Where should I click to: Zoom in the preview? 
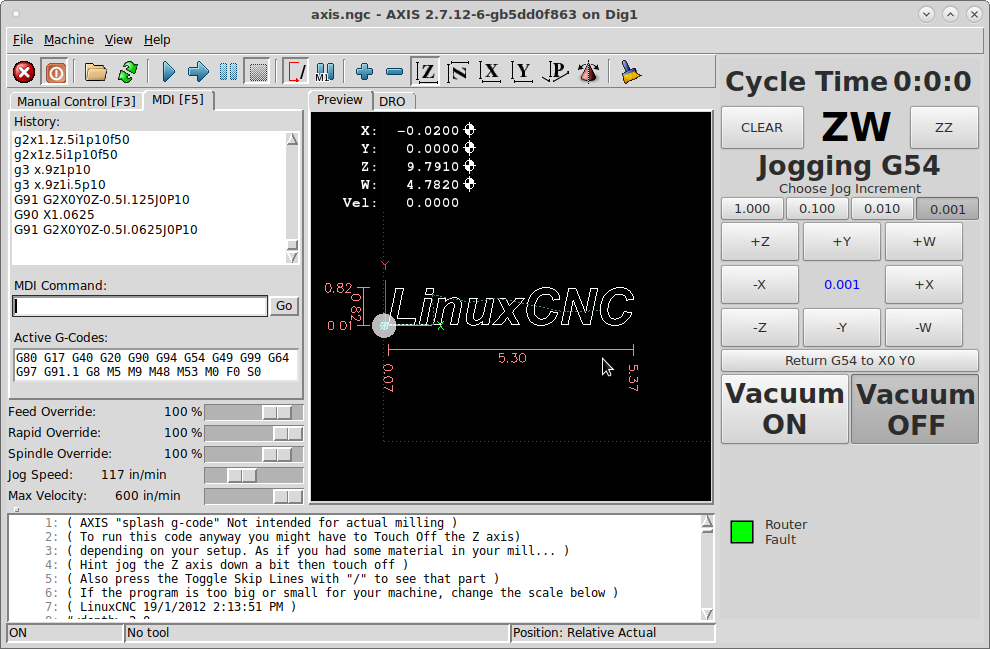tap(364, 72)
